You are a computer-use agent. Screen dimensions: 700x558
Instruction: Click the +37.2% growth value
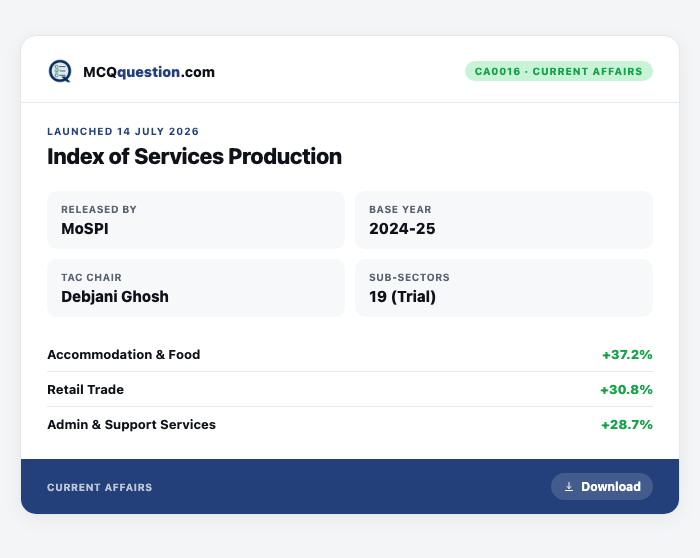627,355
